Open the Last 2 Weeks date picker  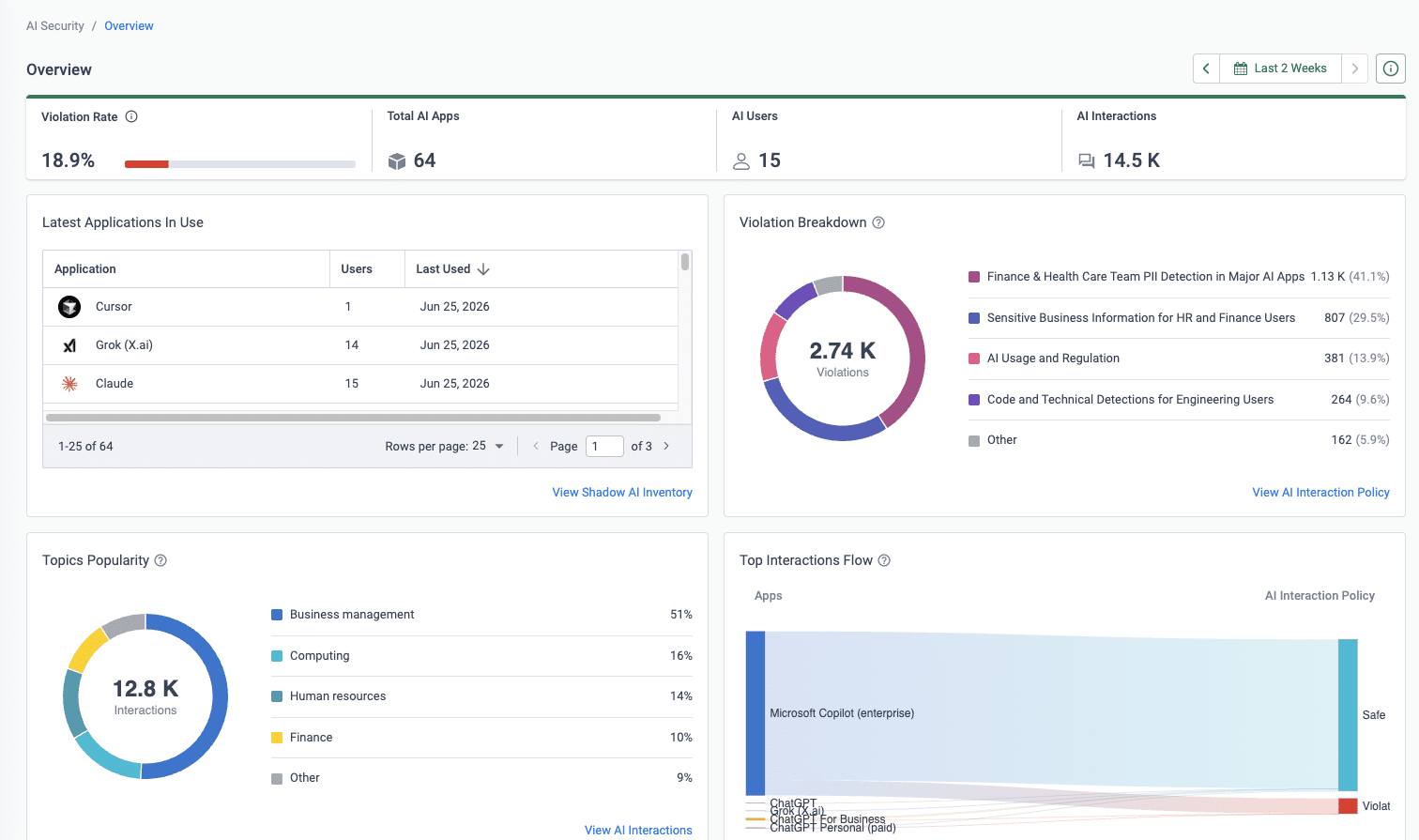1280,69
